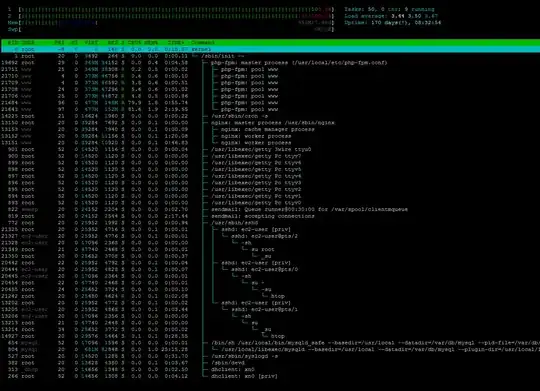Select the htop row with PID 21242
The image size is (540, 391).
(x=270, y=296)
